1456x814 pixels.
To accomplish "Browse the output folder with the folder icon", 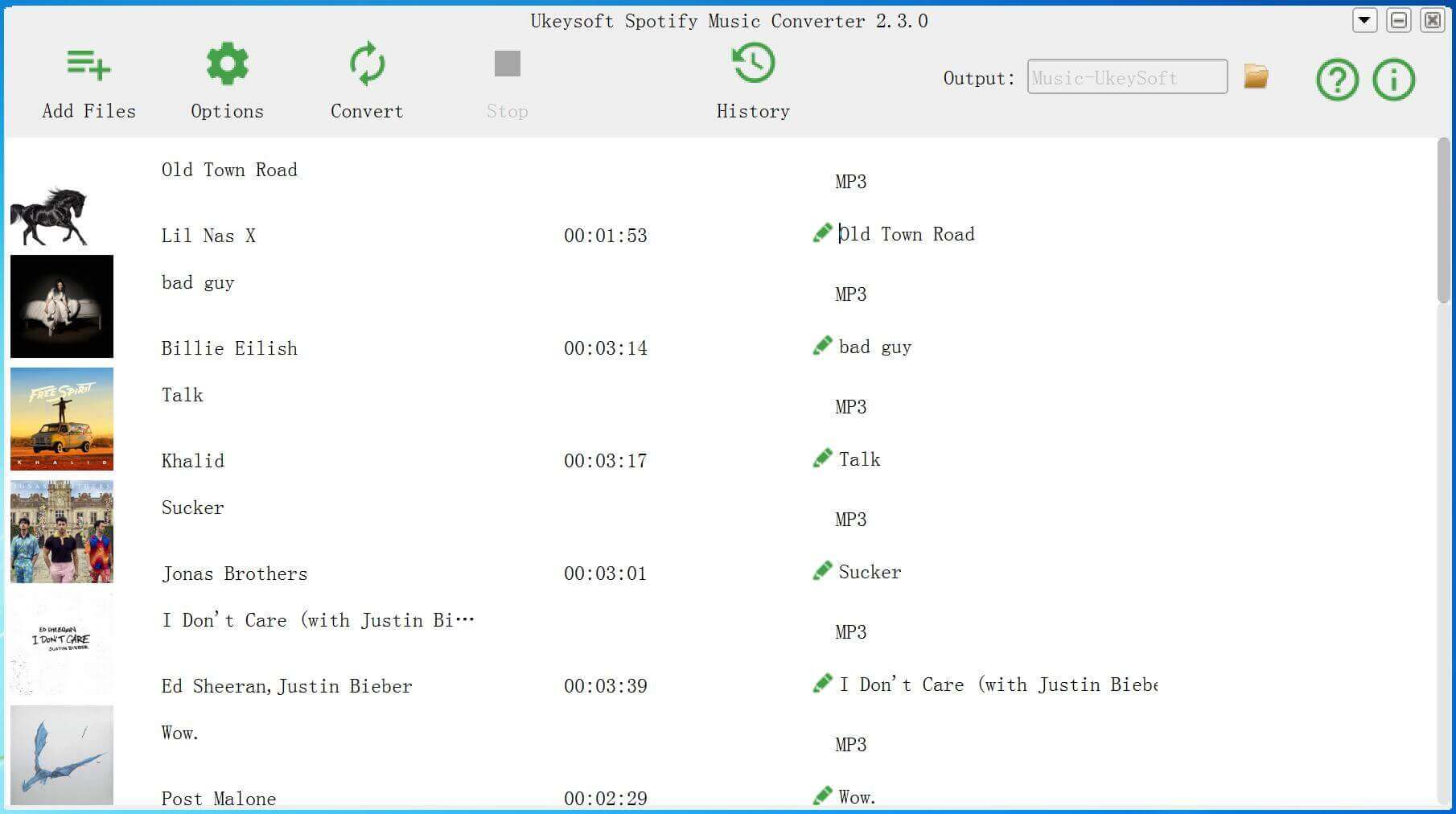I will 1256,77.
